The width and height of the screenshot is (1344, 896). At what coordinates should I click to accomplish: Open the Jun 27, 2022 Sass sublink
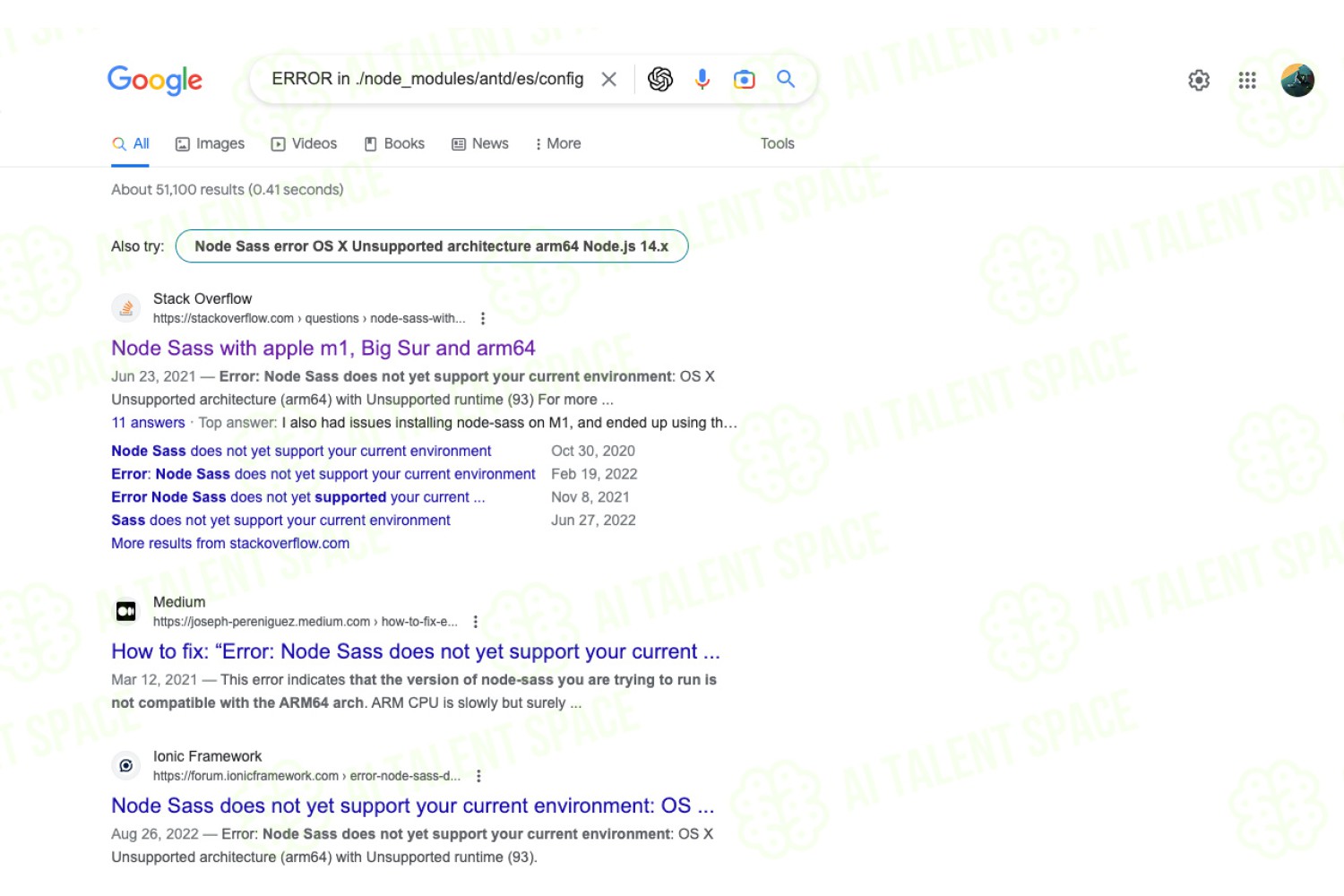click(x=280, y=521)
